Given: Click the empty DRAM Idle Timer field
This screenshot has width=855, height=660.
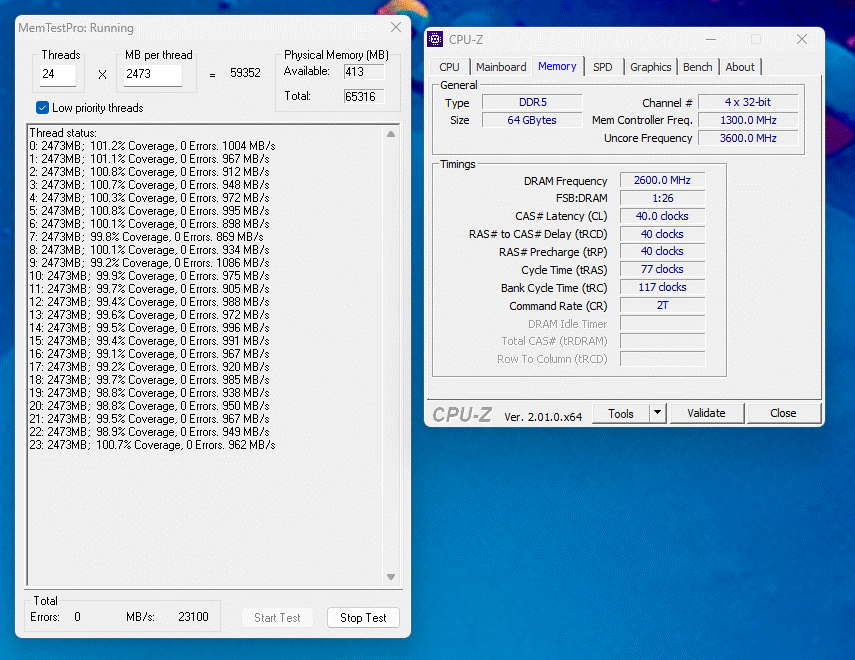Looking at the screenshot, I should coord(662,323).
